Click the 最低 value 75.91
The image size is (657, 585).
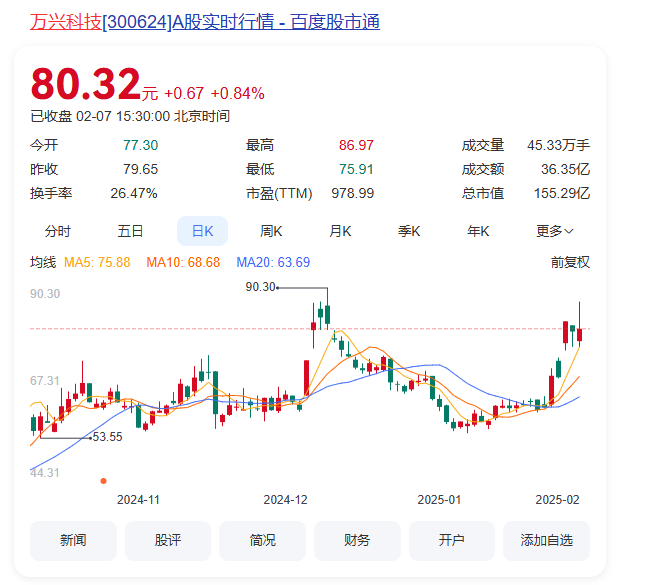click(x=356, y=169)
